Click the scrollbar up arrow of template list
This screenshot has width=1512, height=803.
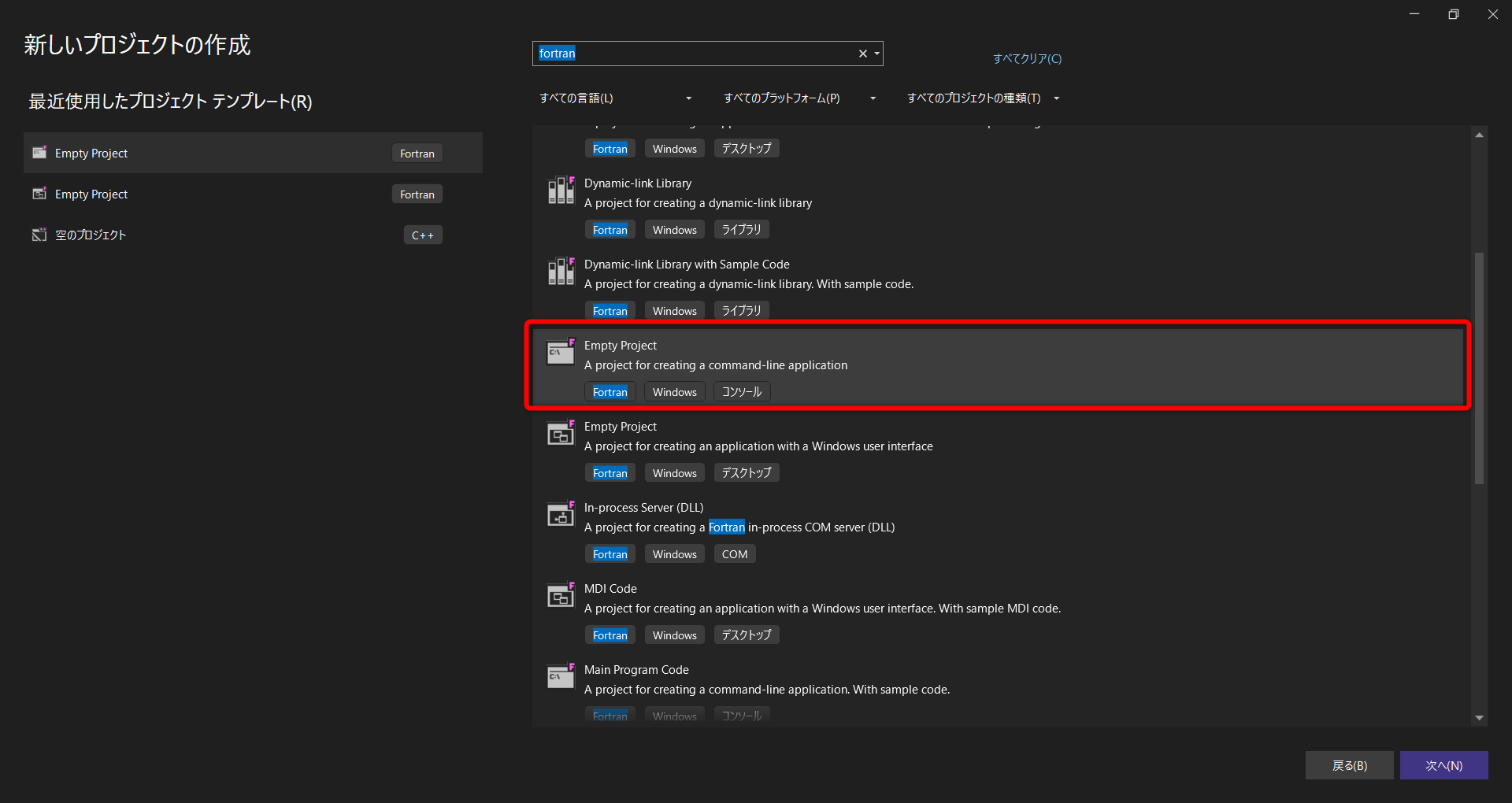[1479, 135]
